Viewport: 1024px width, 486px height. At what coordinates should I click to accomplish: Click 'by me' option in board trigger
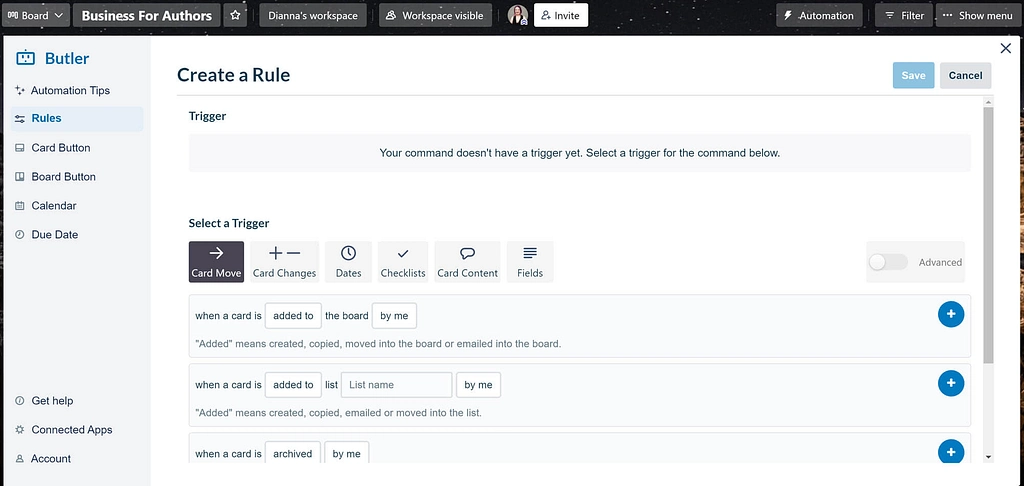pos(394,316)
